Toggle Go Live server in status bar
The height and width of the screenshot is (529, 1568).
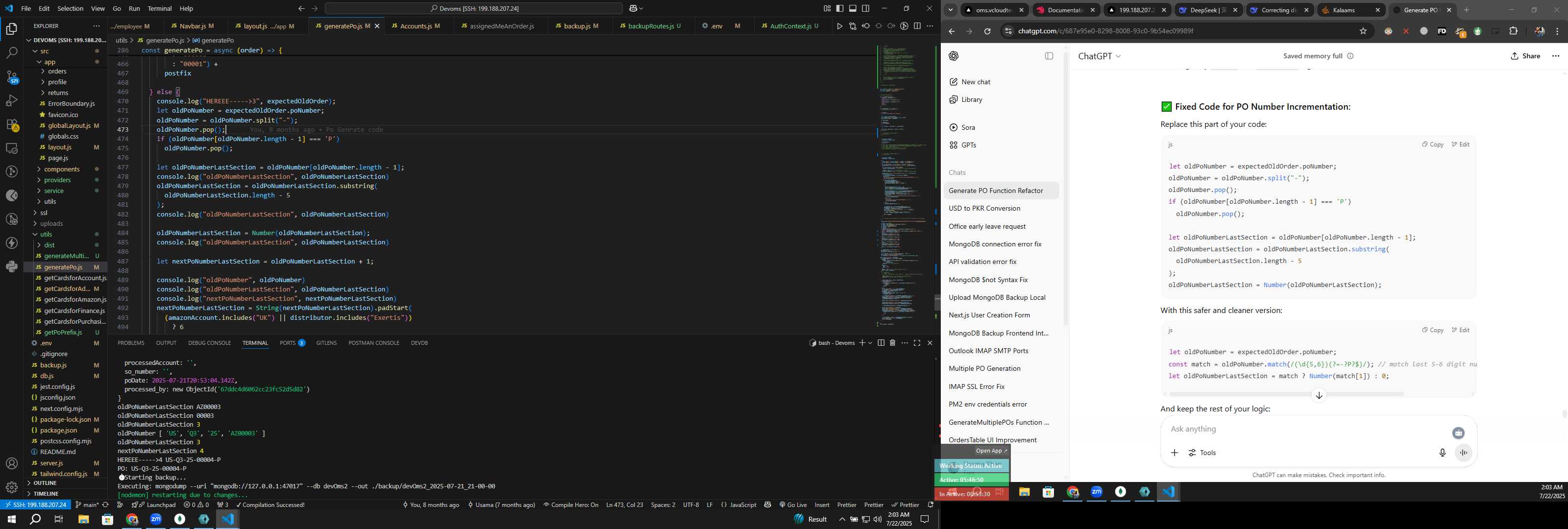click(792, 505)
